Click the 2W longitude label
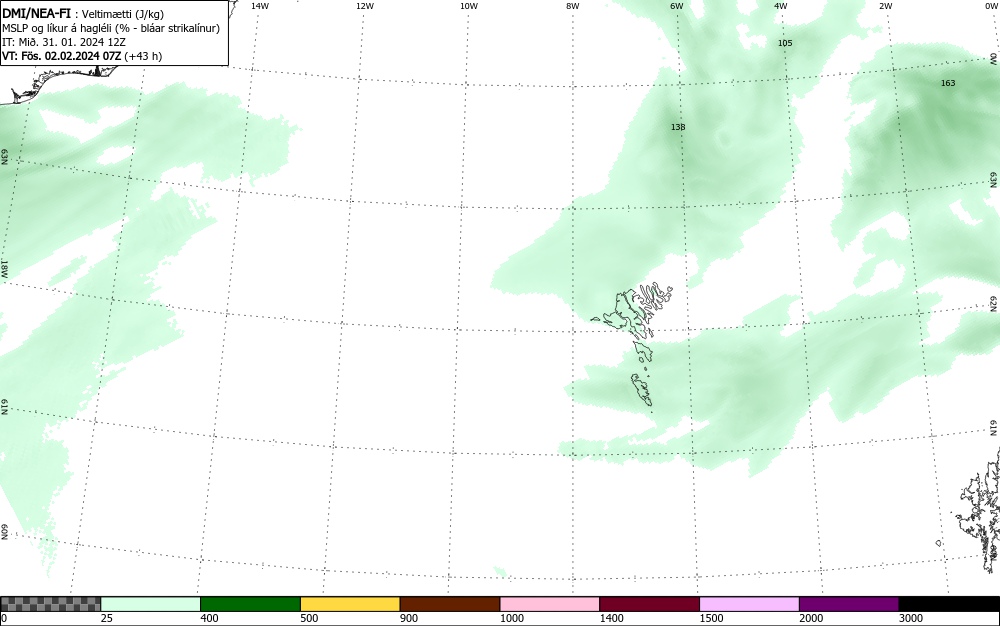 pyautogui.click(x=885, y=6)
